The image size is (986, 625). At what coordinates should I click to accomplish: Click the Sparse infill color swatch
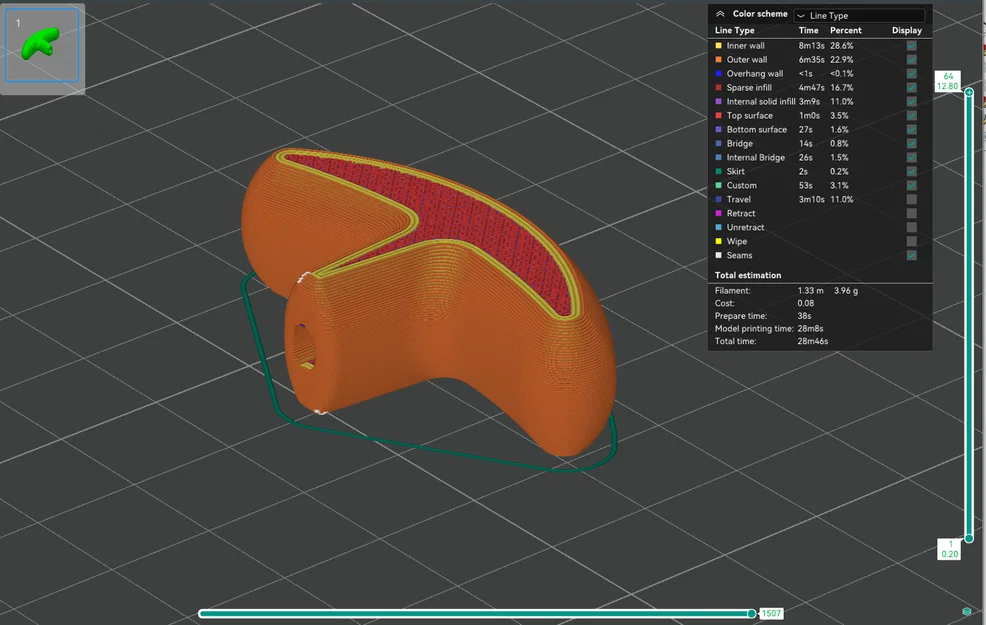pos(718,87)
